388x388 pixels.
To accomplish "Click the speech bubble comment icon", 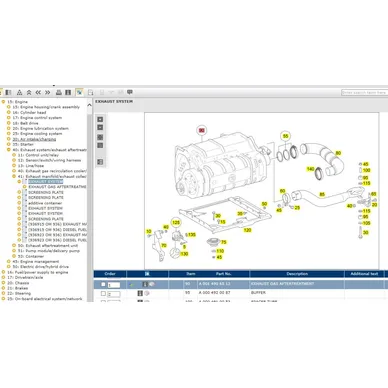I will (130, 92).
